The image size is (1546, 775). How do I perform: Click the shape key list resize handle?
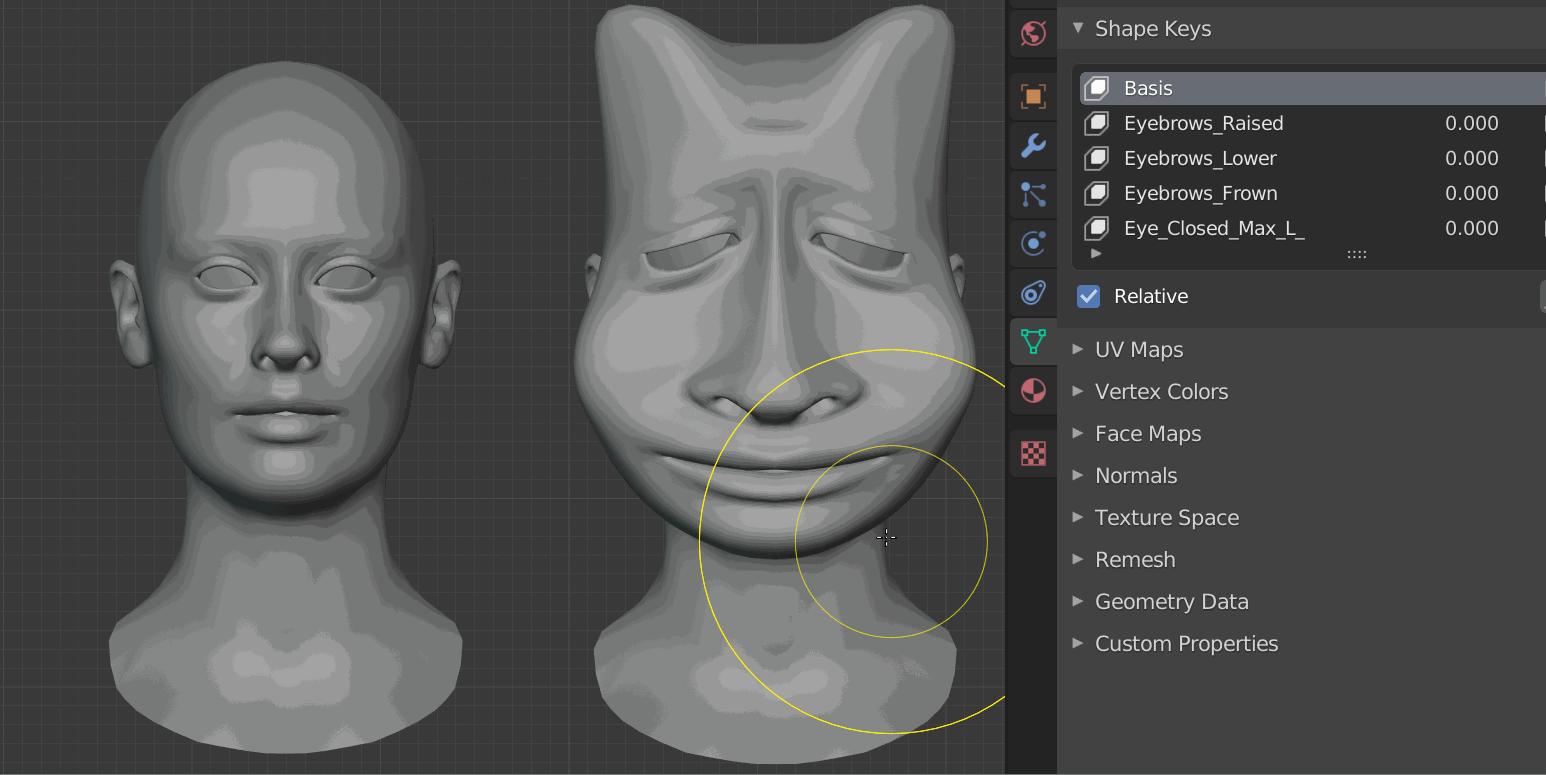point(1356,254)
